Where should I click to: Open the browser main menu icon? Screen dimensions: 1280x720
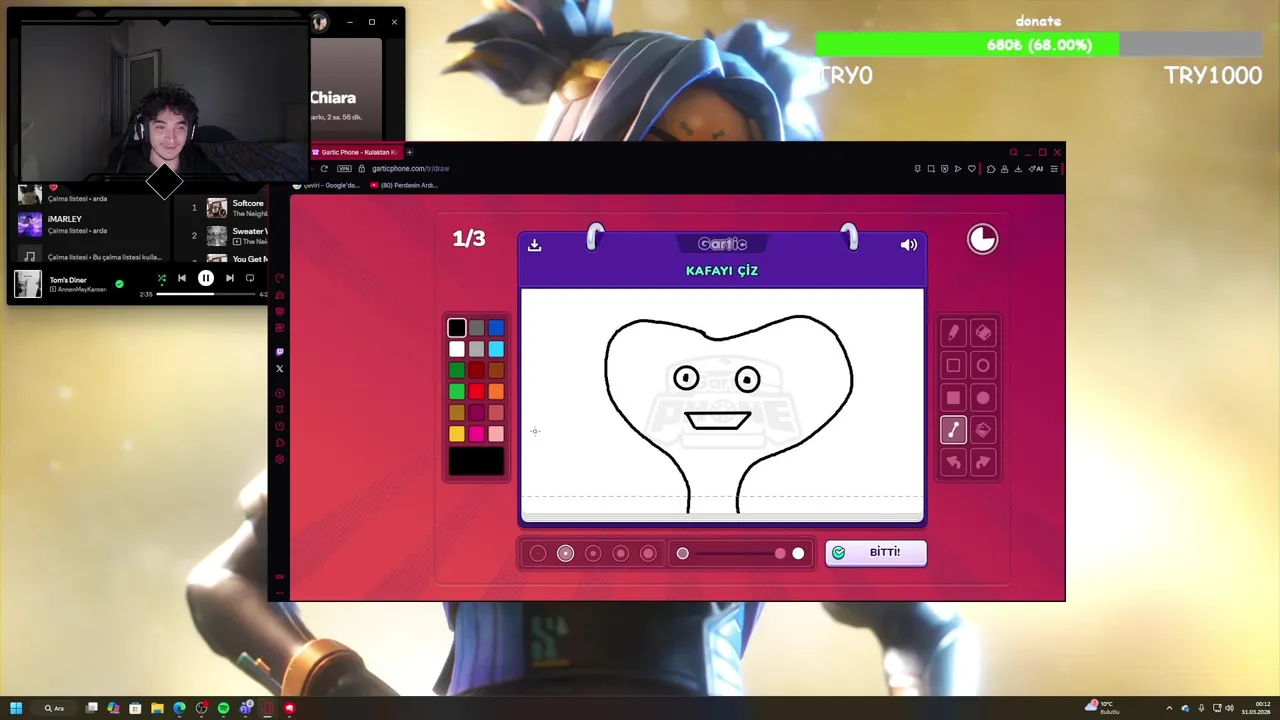(1053, 168)
